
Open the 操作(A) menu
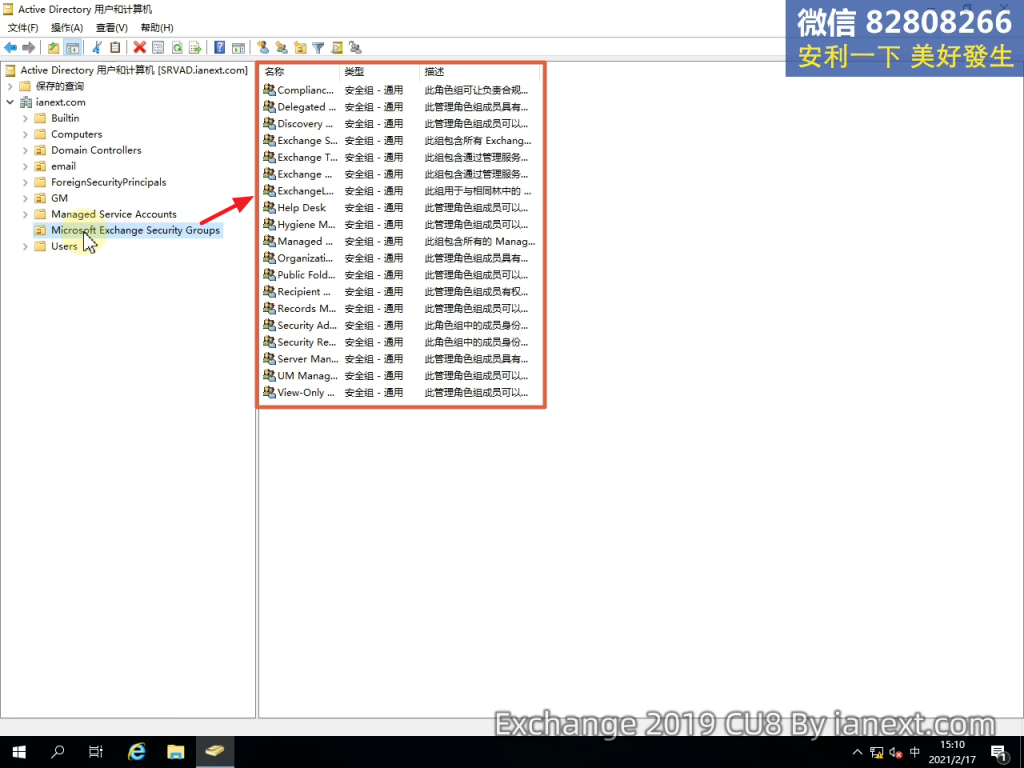click(67, 28)
